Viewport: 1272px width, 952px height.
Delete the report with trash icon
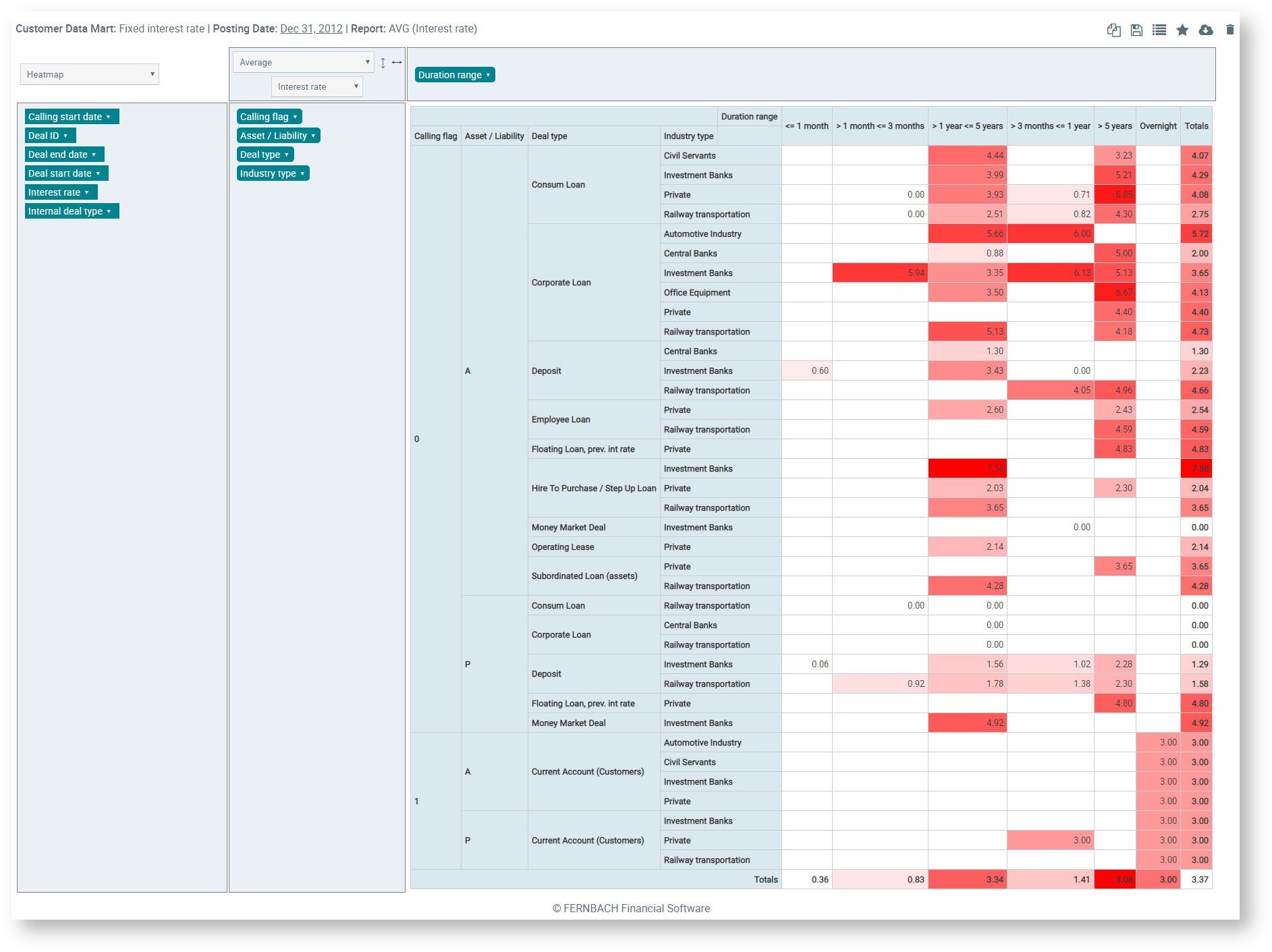1229,30
